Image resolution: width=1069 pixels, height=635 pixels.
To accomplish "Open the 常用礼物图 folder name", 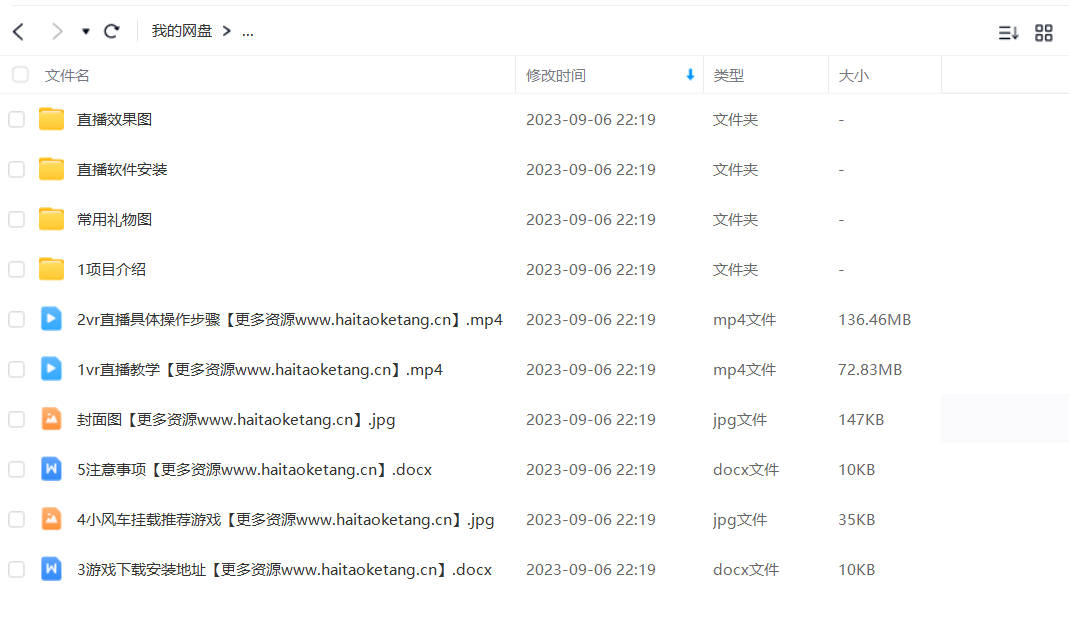I will click(114, 220).
